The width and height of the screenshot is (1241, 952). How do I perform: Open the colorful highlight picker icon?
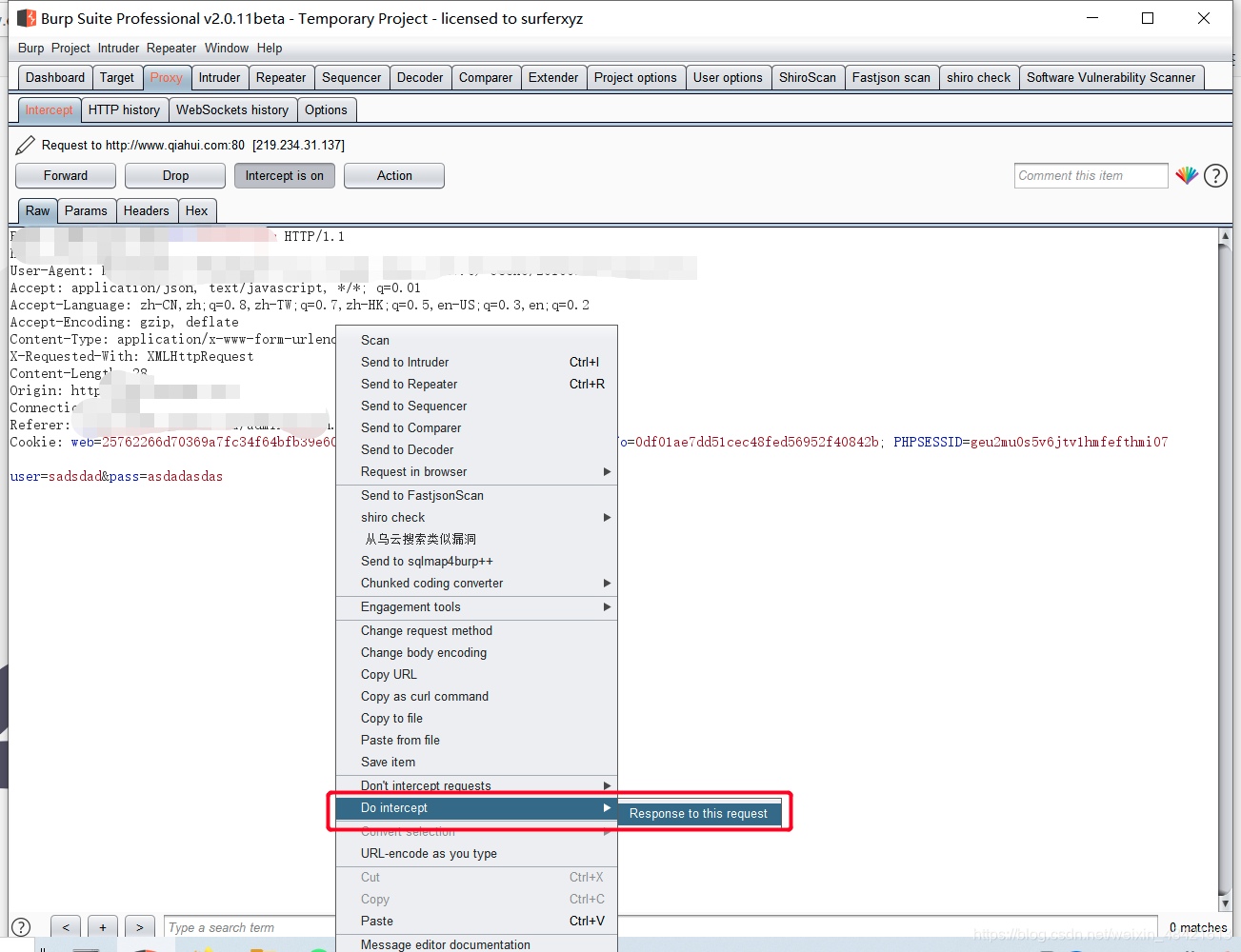point(1186,175)
